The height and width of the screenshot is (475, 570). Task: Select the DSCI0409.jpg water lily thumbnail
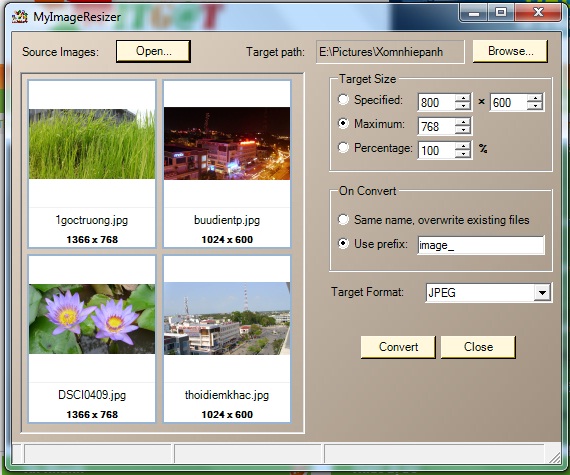(92, 319)
